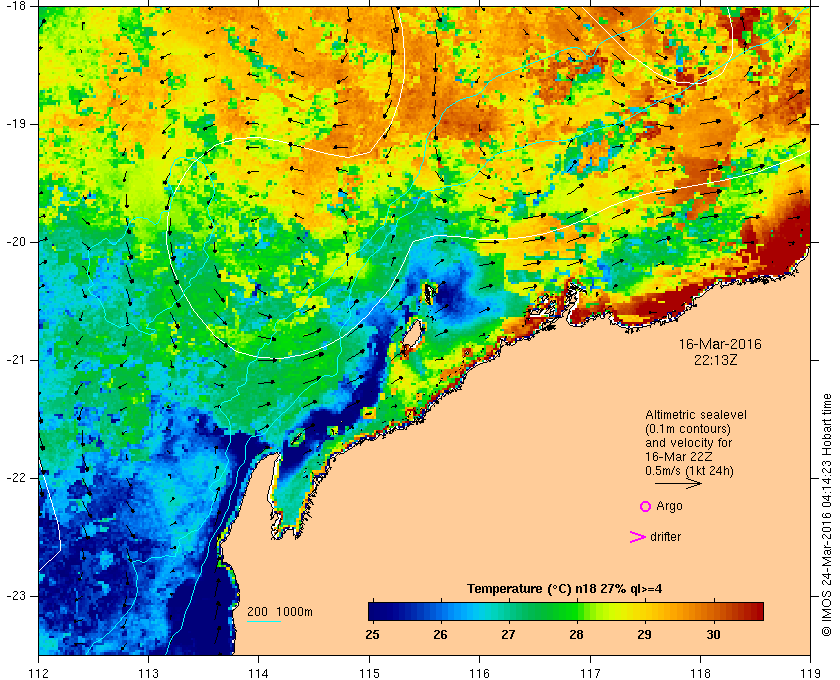Click the color bar value '28'

tap(576, 635)
